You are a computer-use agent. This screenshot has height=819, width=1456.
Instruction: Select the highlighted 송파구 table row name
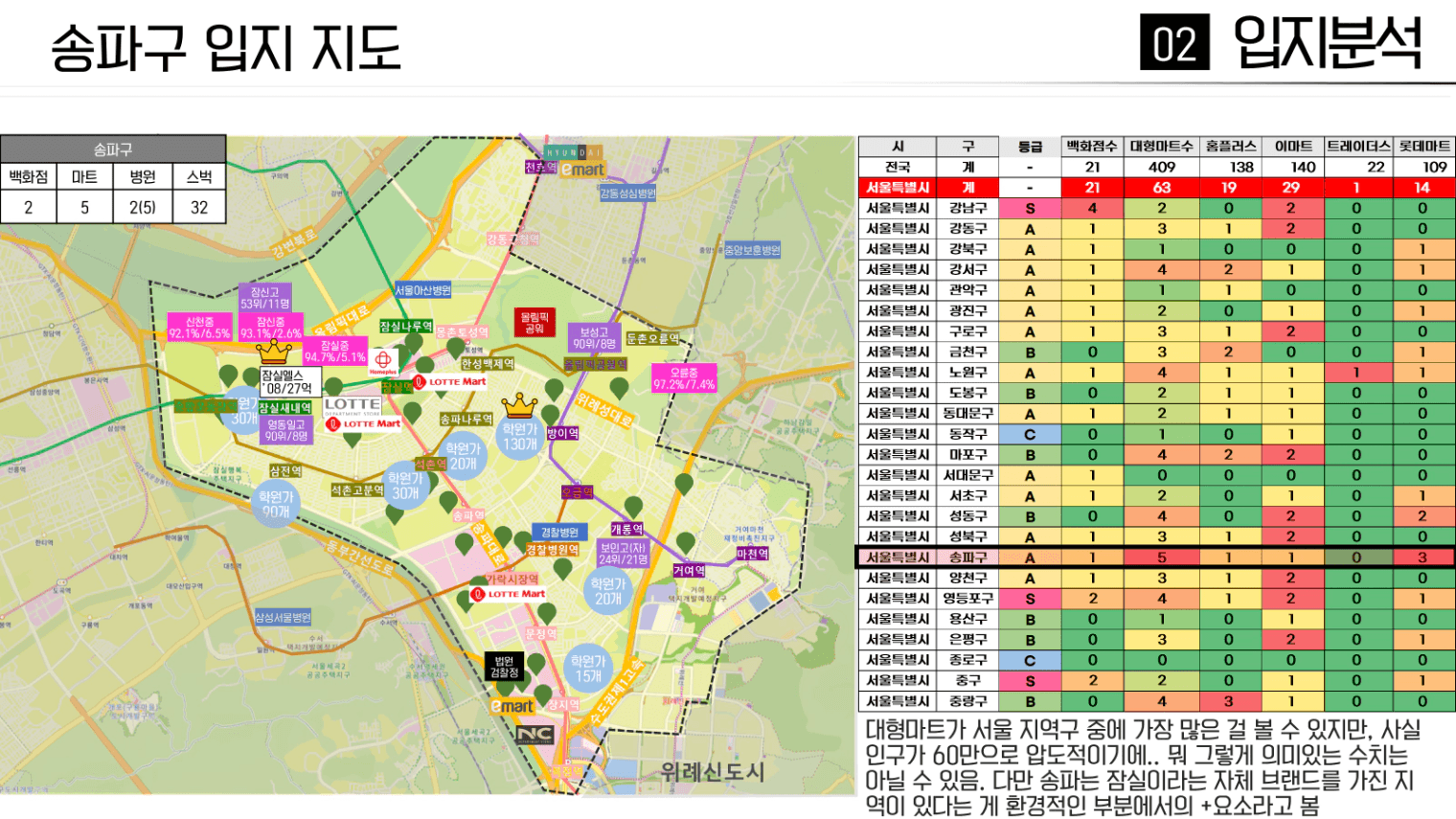[x=967, y=557]
